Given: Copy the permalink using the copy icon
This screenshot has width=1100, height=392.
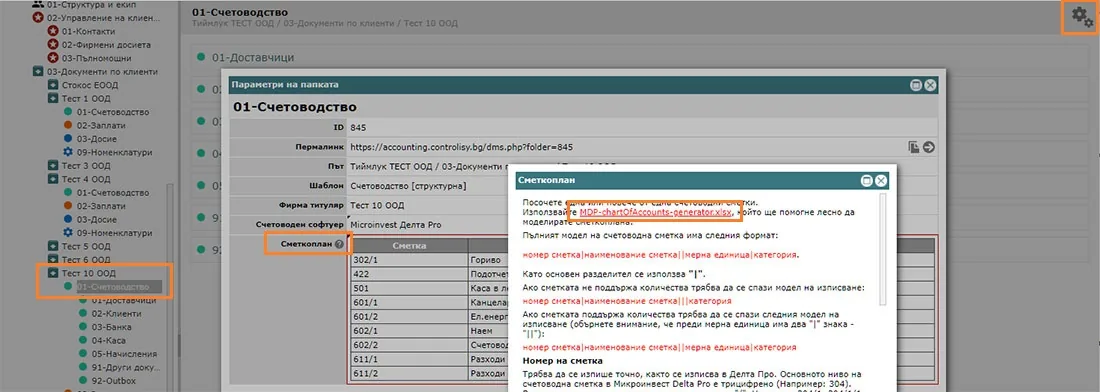Looking at the screenshot, I should [x=913, y=147].
